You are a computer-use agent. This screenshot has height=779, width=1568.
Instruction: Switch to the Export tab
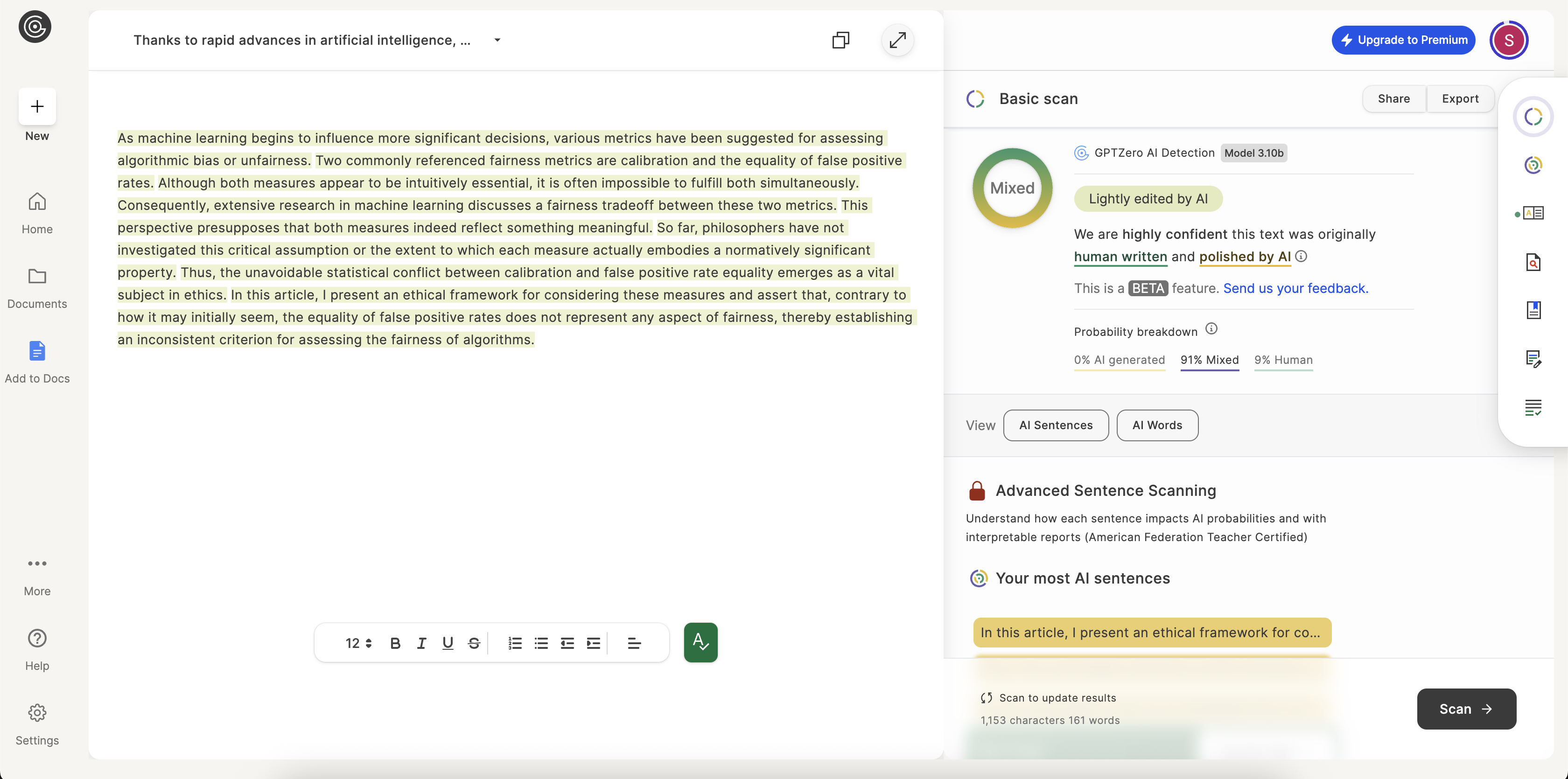tap(1460, 98)
